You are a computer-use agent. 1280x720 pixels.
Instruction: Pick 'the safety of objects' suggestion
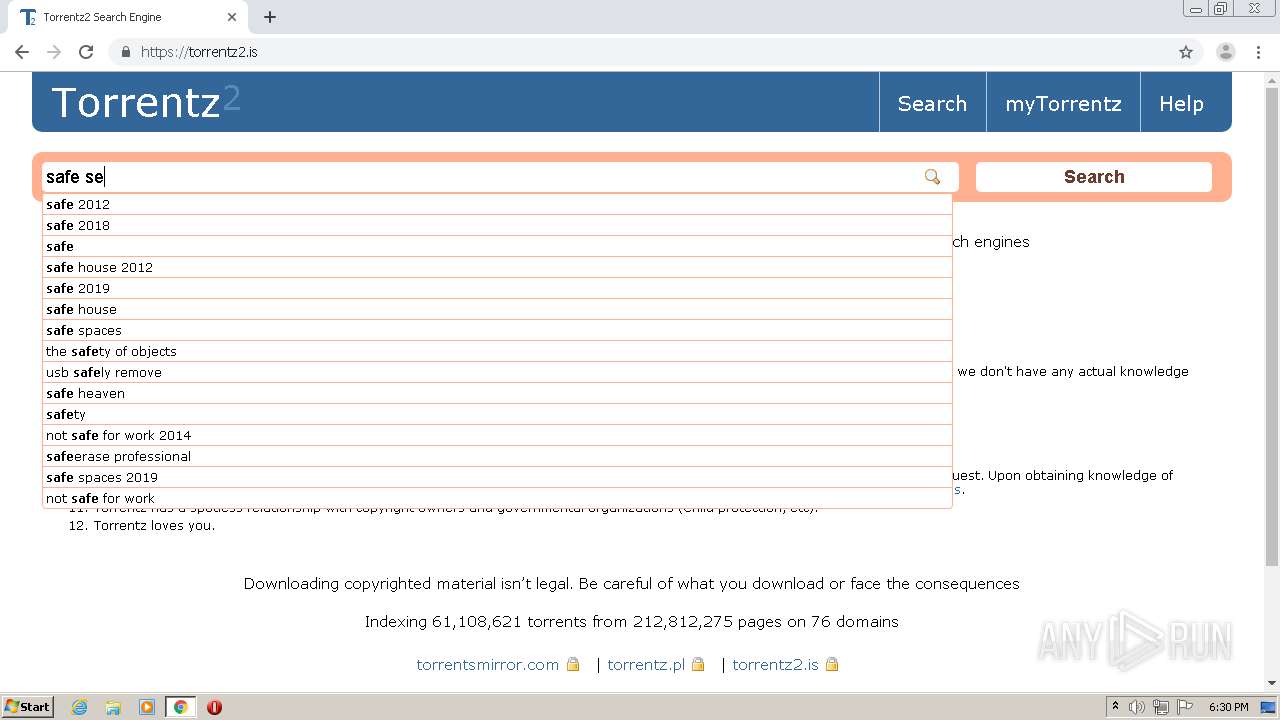pos(497,351)
